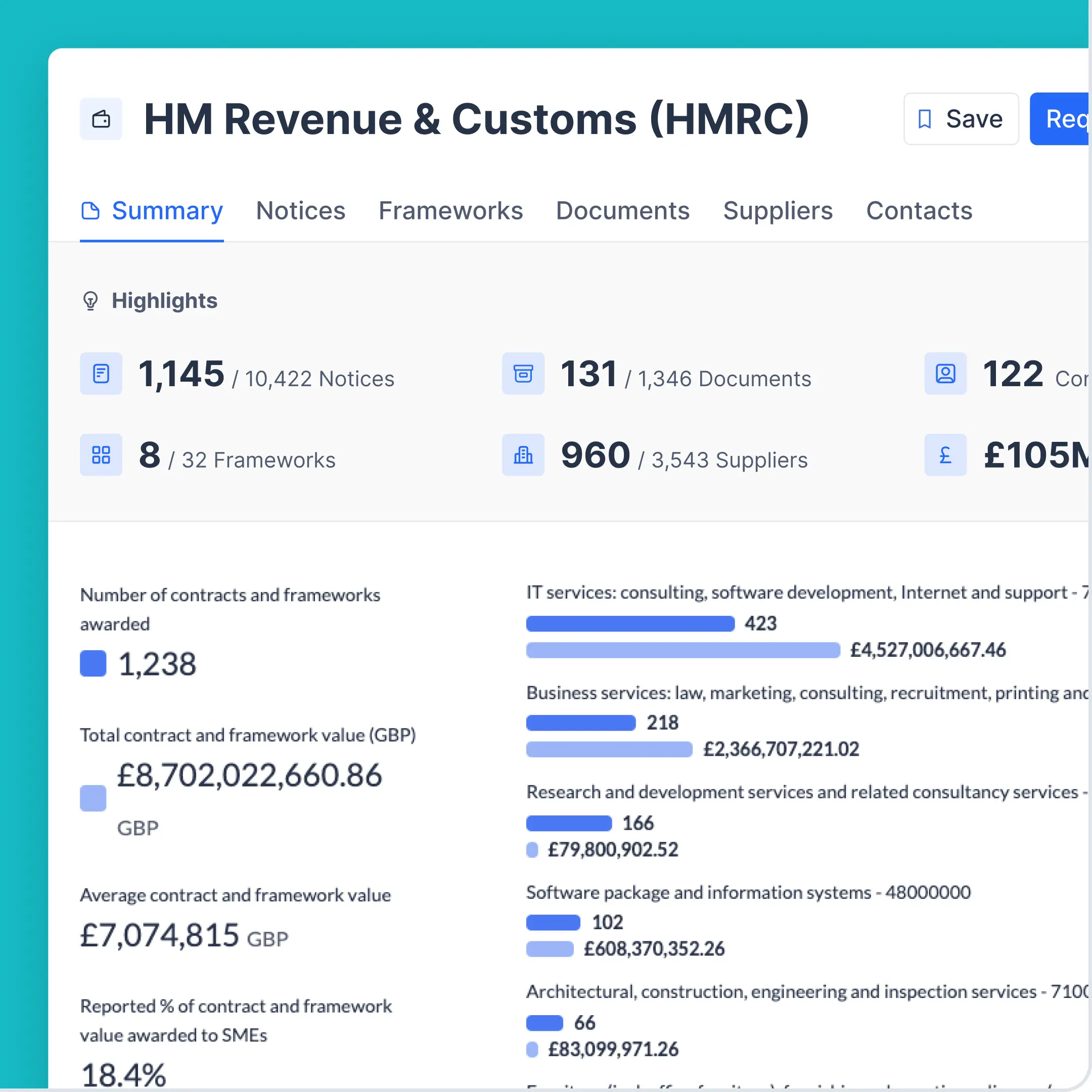
Task: Click the dark blue contracts awarded swatch
Action: (93, 664)
